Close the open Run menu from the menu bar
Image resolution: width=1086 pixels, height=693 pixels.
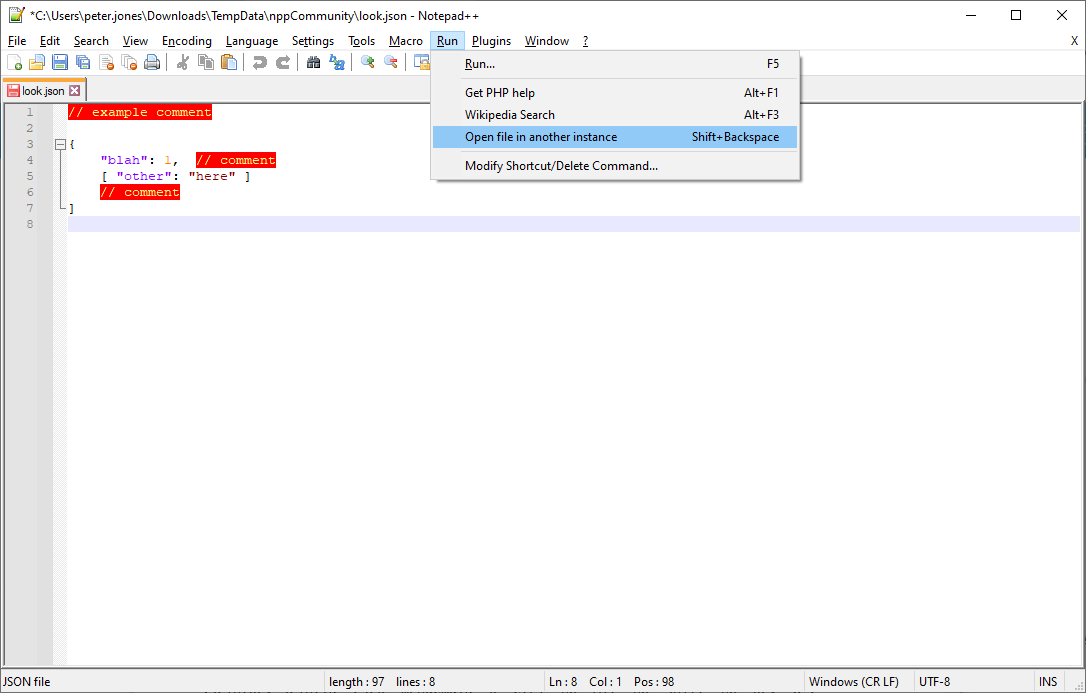(x=447, y=41)
